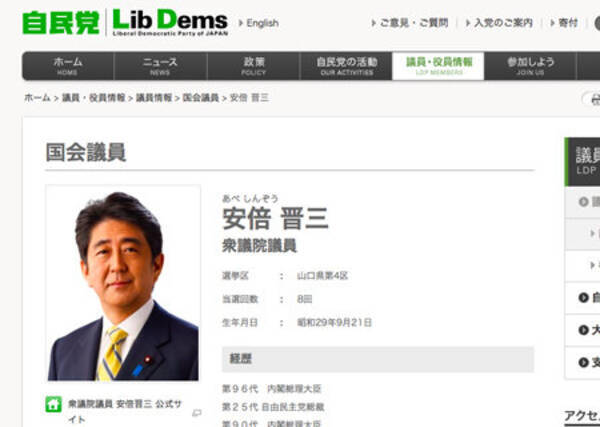Click the 安倍晋三 profile photo
The image size is (600, 427).
click(123, 283)
